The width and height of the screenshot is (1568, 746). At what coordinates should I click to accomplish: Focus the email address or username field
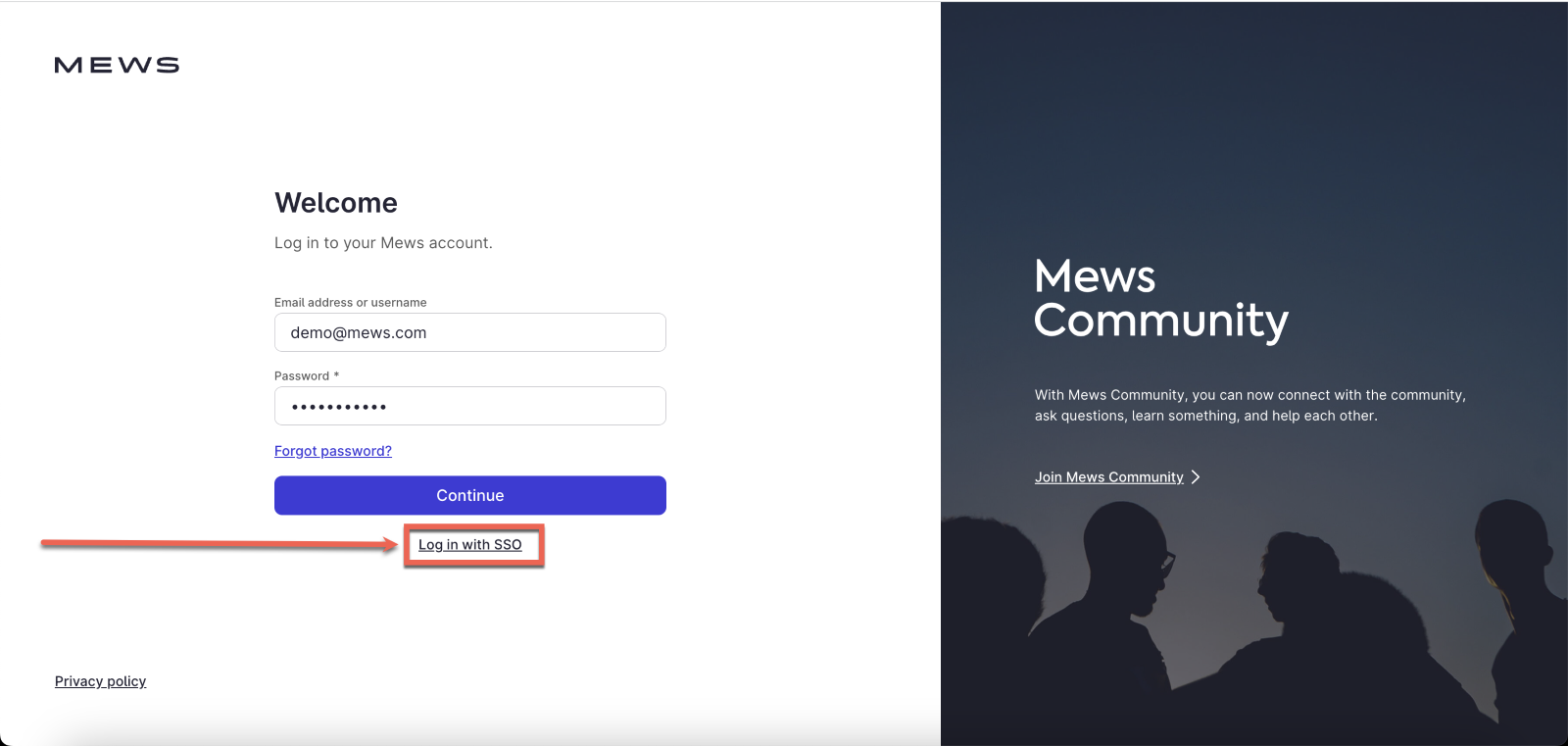click(470, 332)
